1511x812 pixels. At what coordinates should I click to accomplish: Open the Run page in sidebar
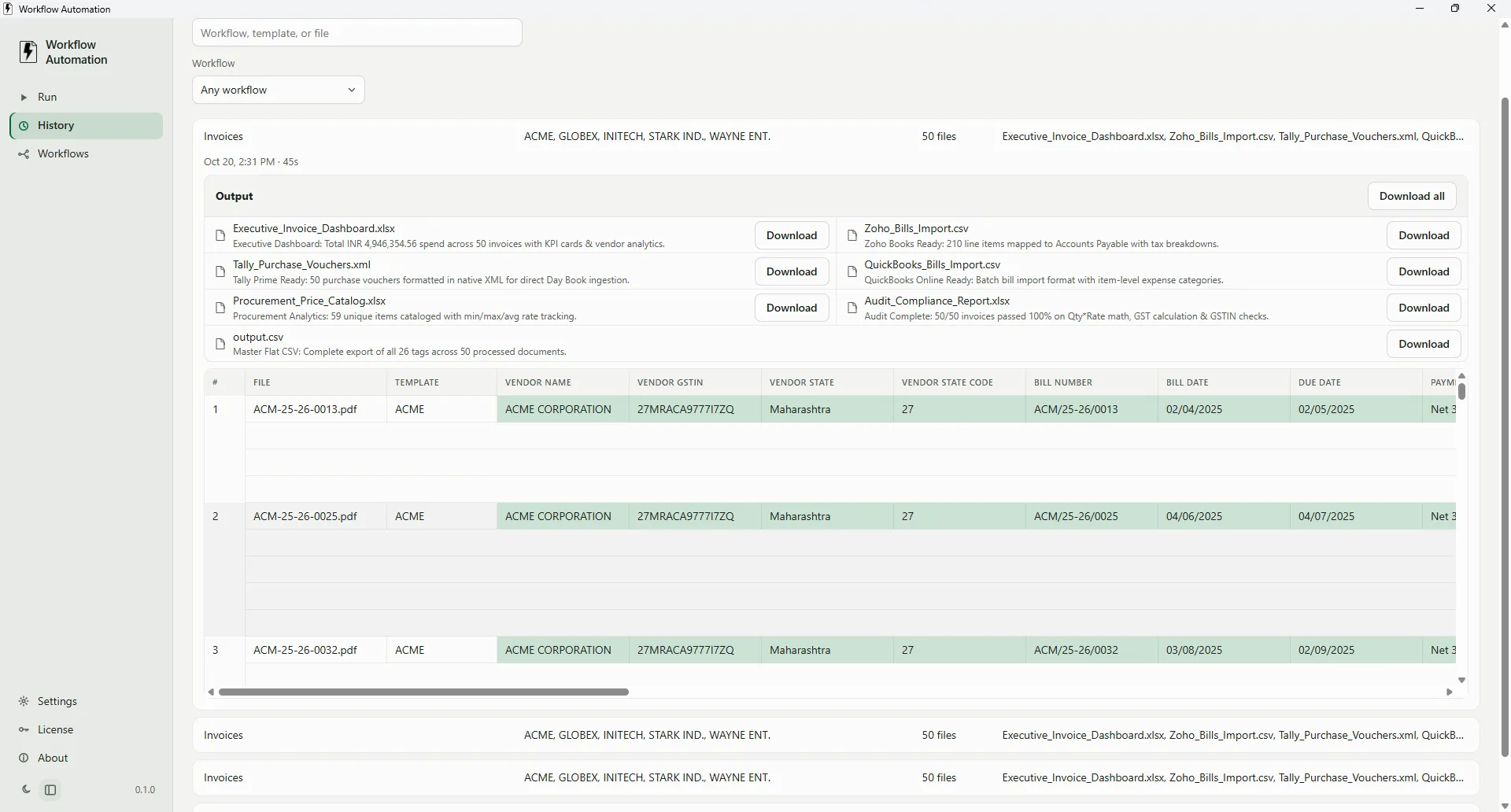(x=87, y=97)
